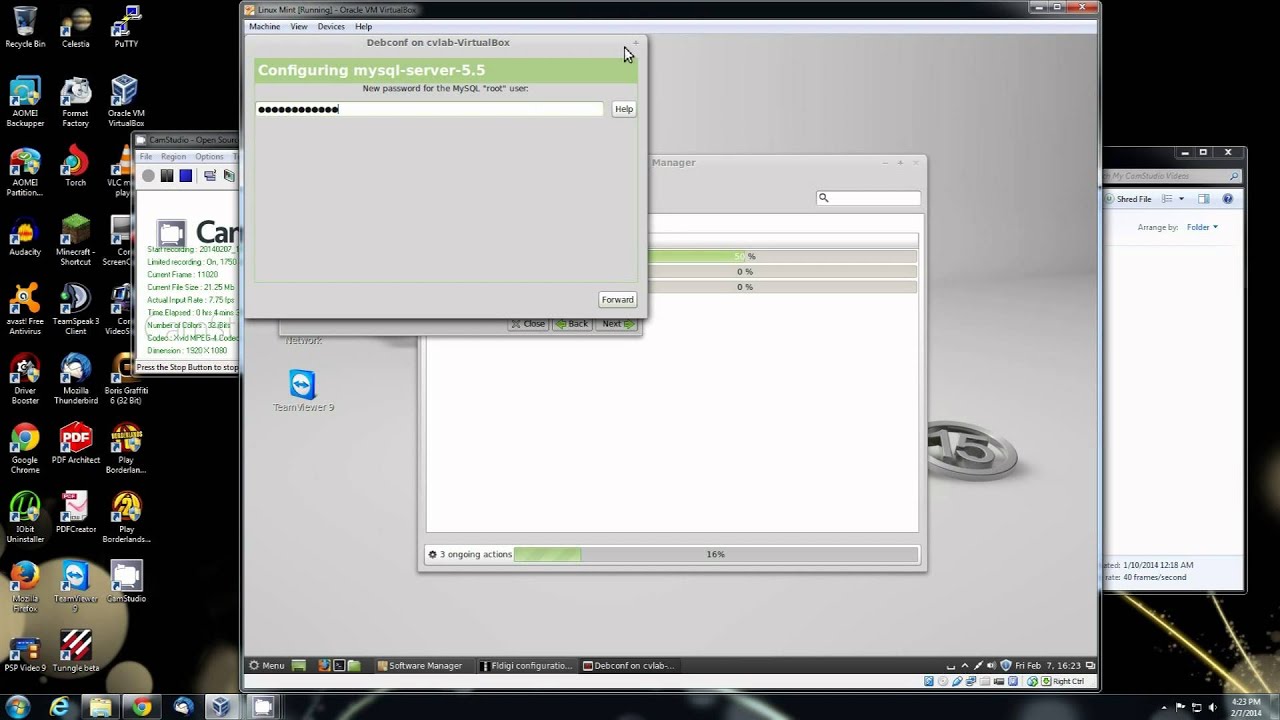Viewport: 1280px width, 720px height.
Task: Click the Forward button in Debconf
Action: tap(617, 300)
